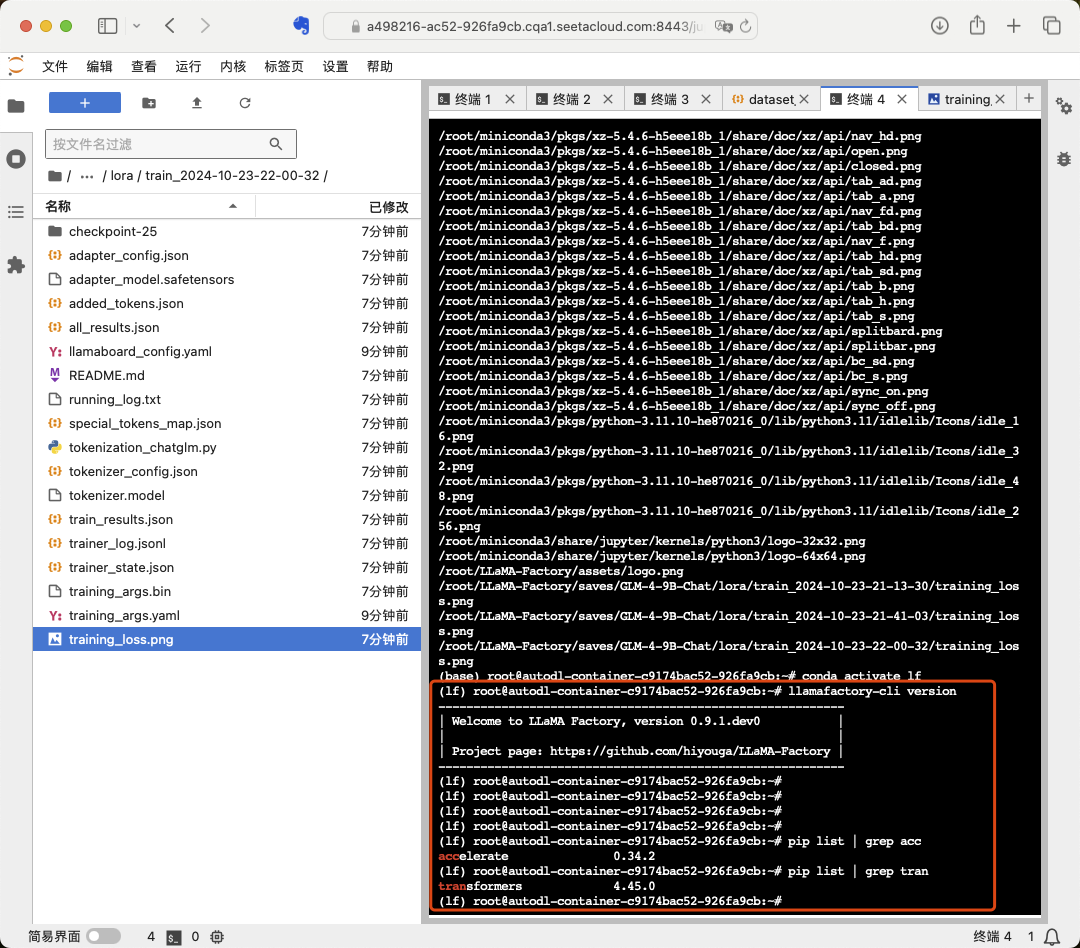Refresh the file browser list
This screenshot has height=948, width=1080.
[245, 103]
